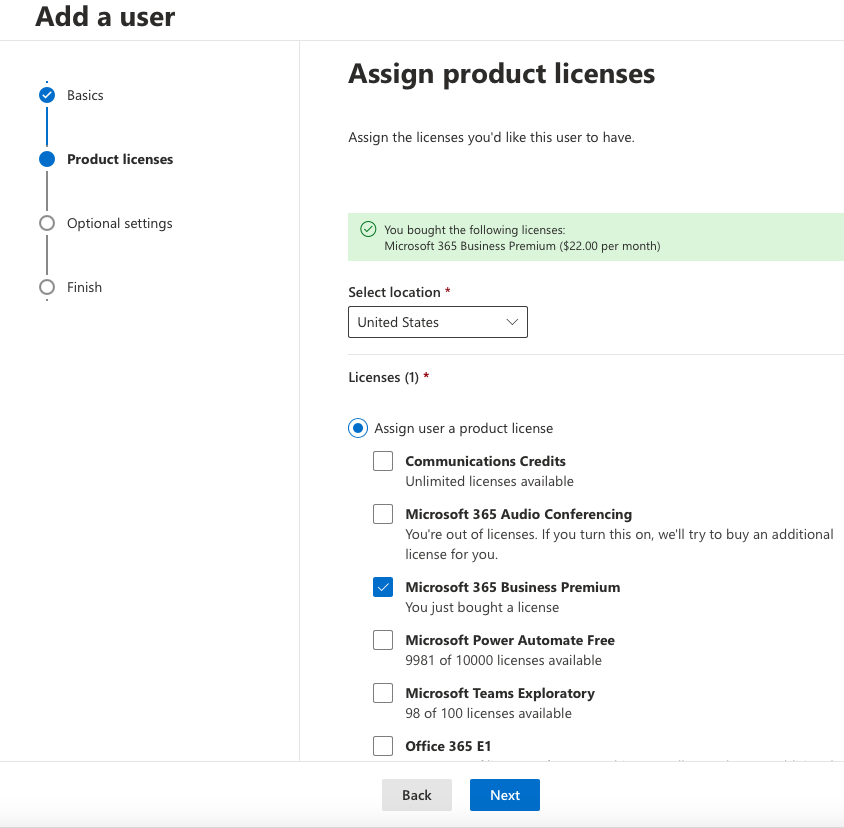
Task: Click the Communications Credits label
Action: coord(486,461)
